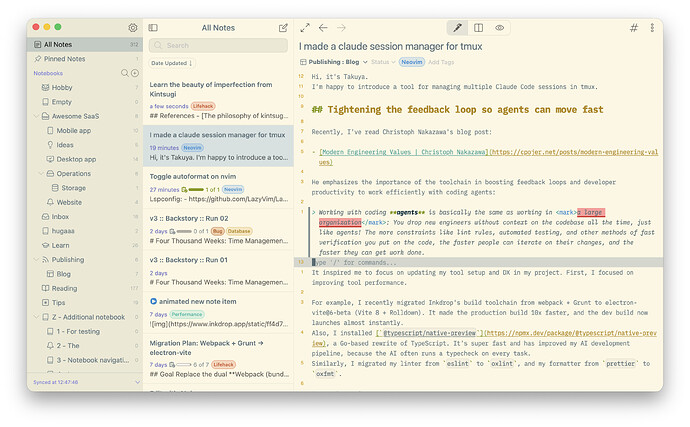Select Pinned Notes in sidebar

(85, 59)
